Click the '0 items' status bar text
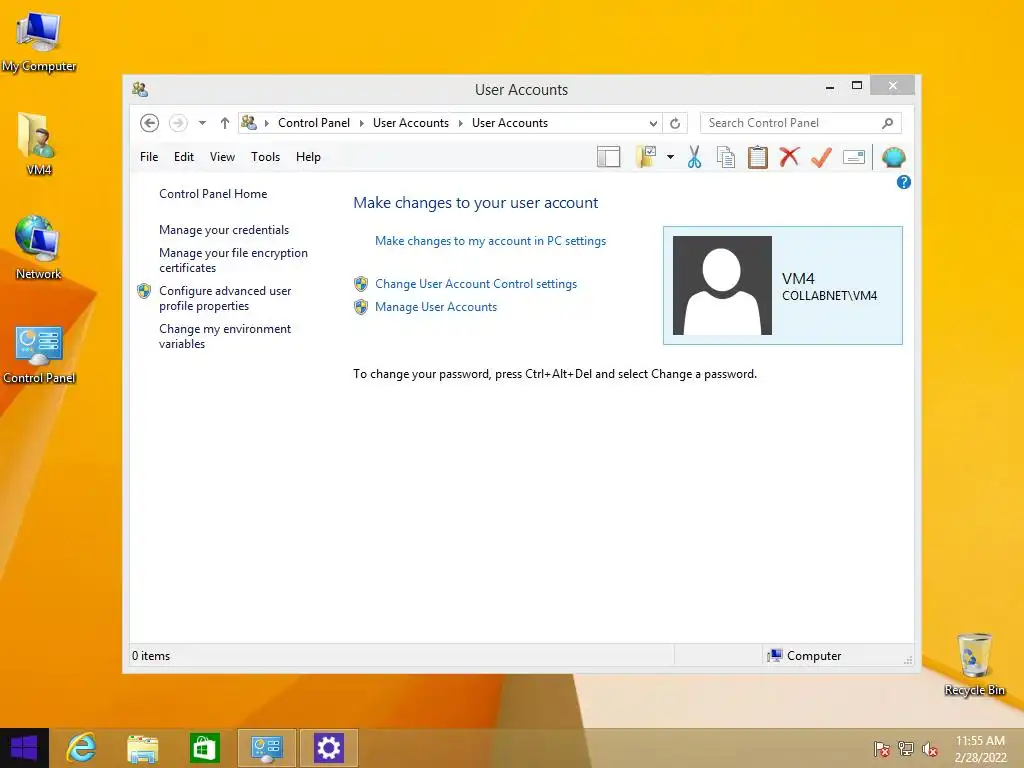 [151, 656]
